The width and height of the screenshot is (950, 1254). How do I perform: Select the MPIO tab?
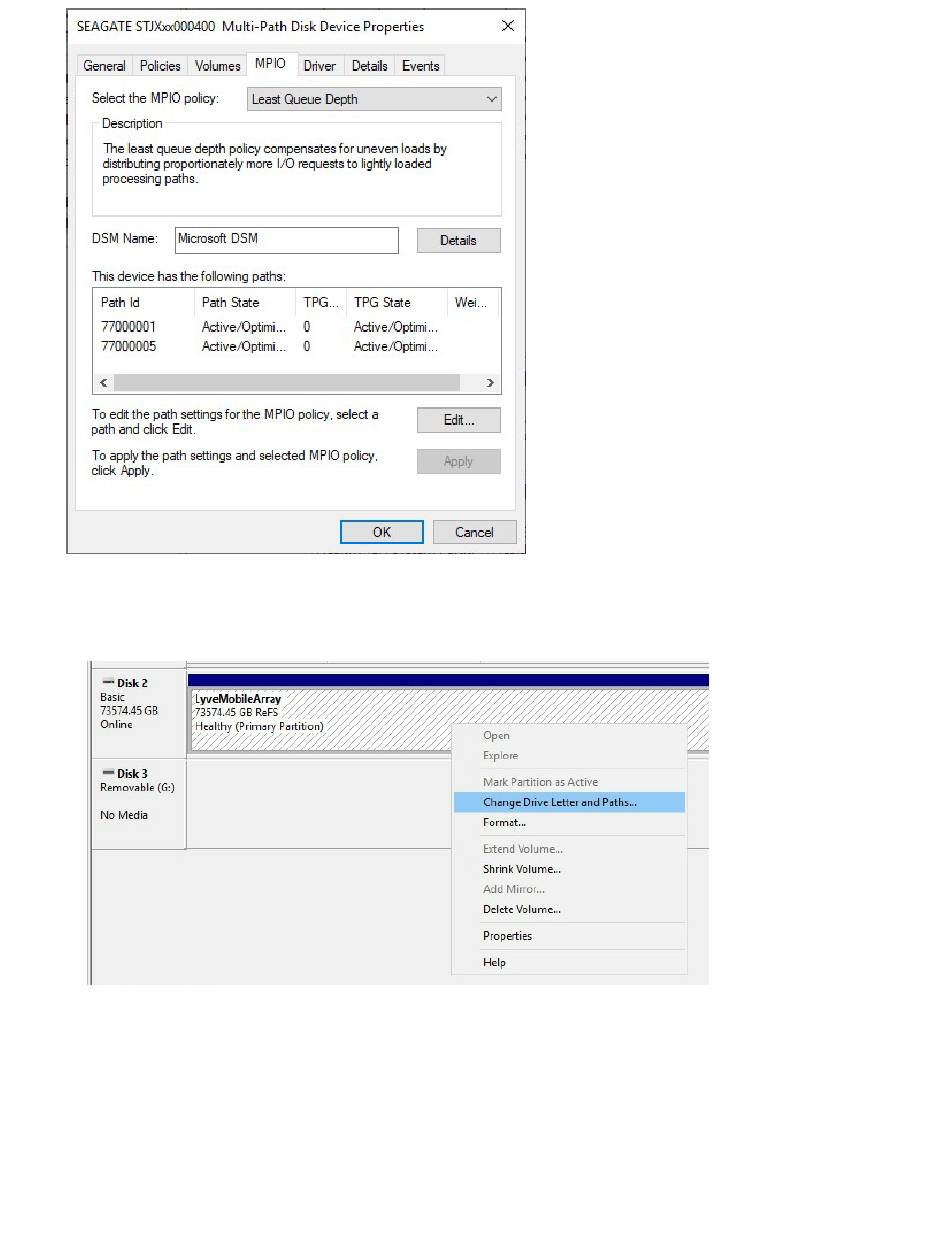click(270, 64)
